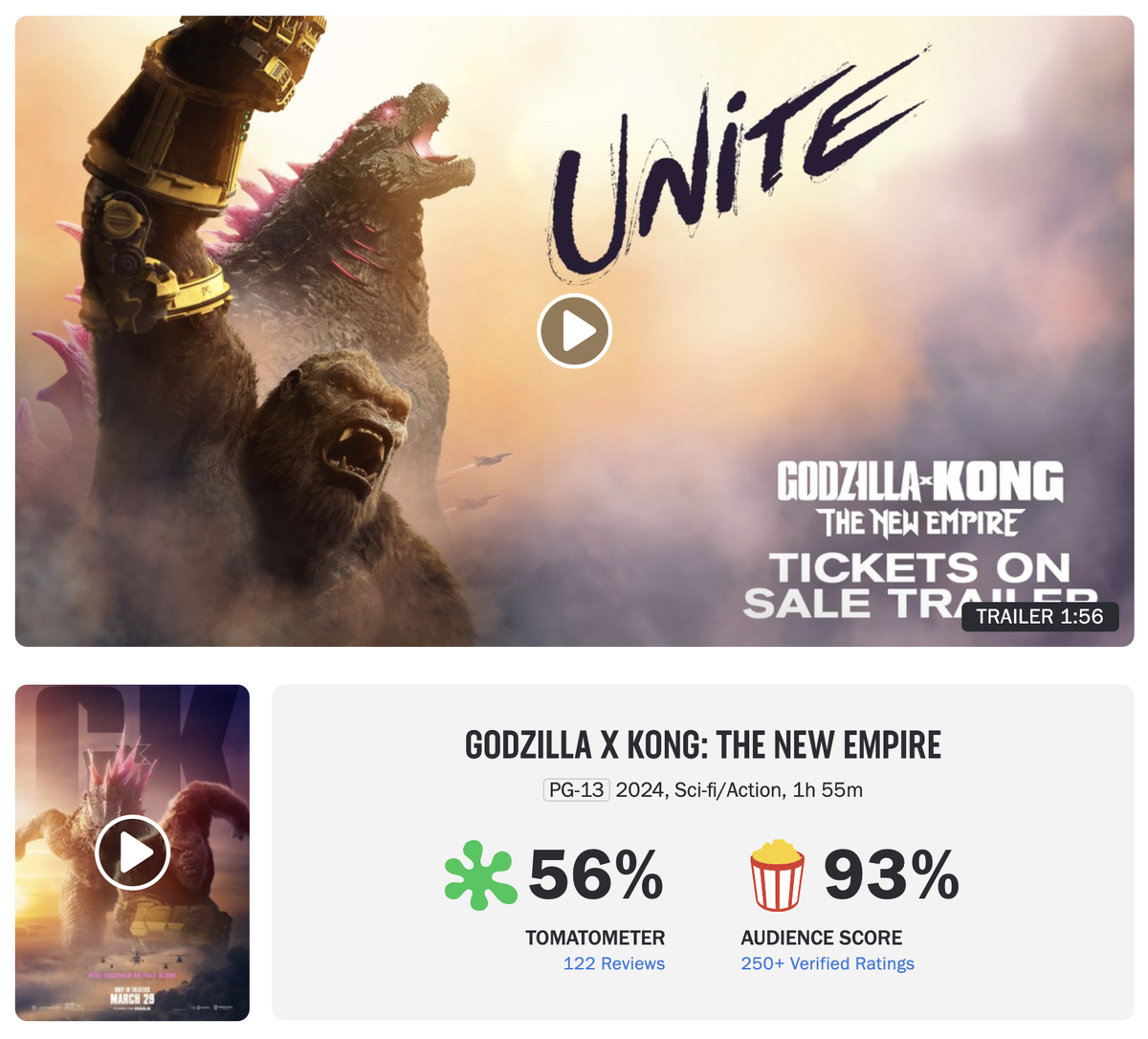Click the green splat Tomatometer icon
1148x1039 pixels.
481,875
